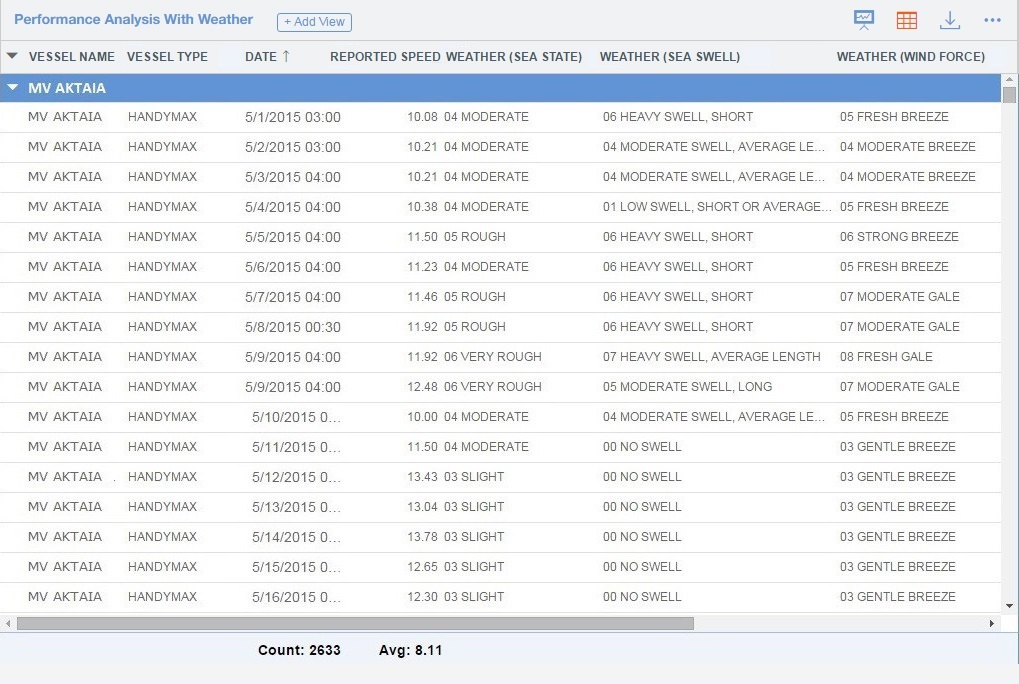Open the chart visualization view icon
1019x684 pixels.
click(x=862, y=19)
